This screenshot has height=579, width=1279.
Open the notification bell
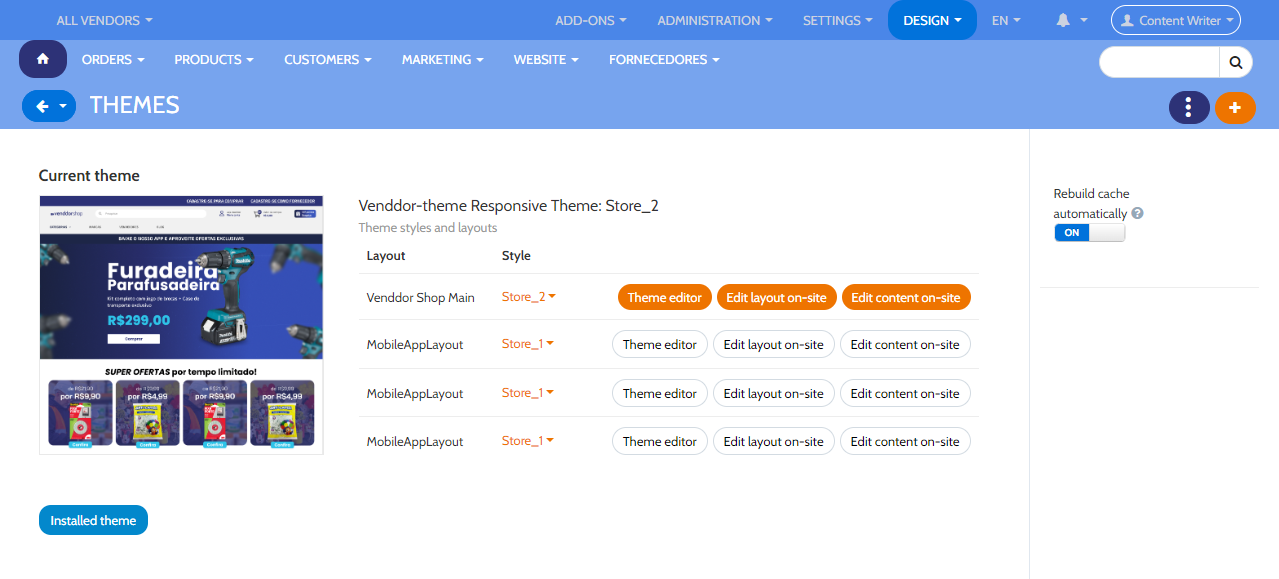tap(1065, 19)
